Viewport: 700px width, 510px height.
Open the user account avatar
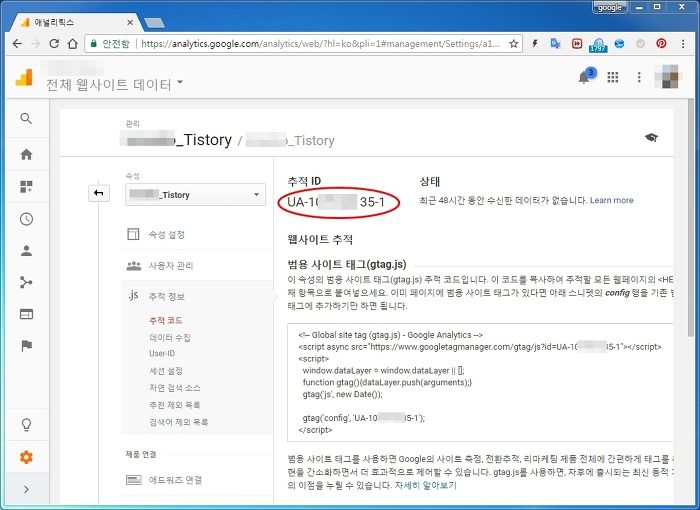pyautogui.click(x=667, y=77)
